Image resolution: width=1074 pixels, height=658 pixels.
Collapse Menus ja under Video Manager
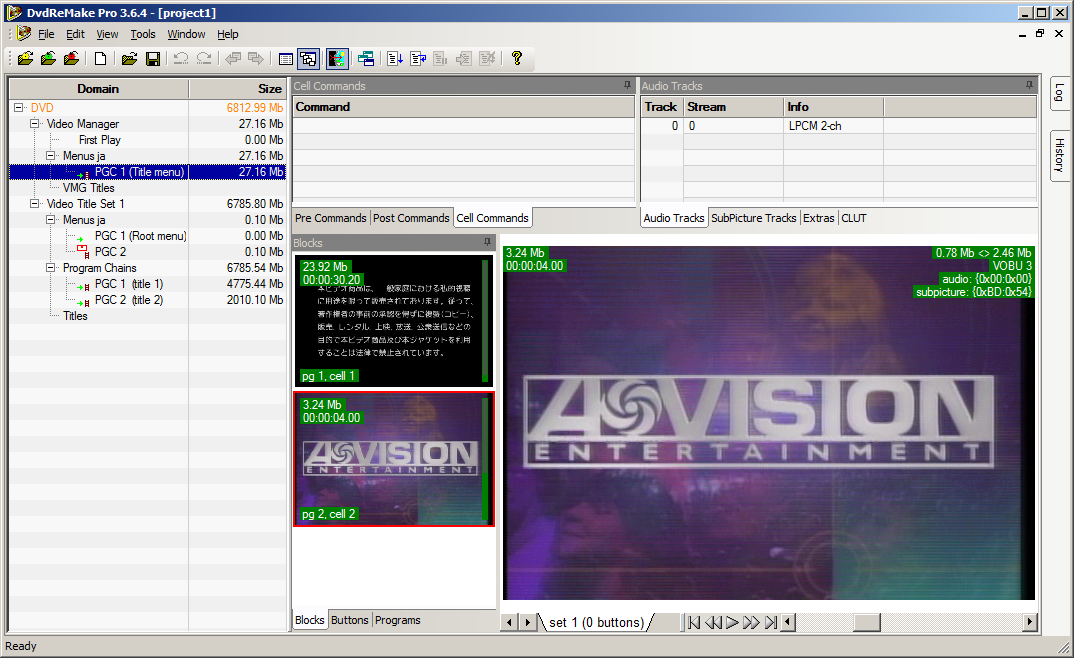coord(51,156)
